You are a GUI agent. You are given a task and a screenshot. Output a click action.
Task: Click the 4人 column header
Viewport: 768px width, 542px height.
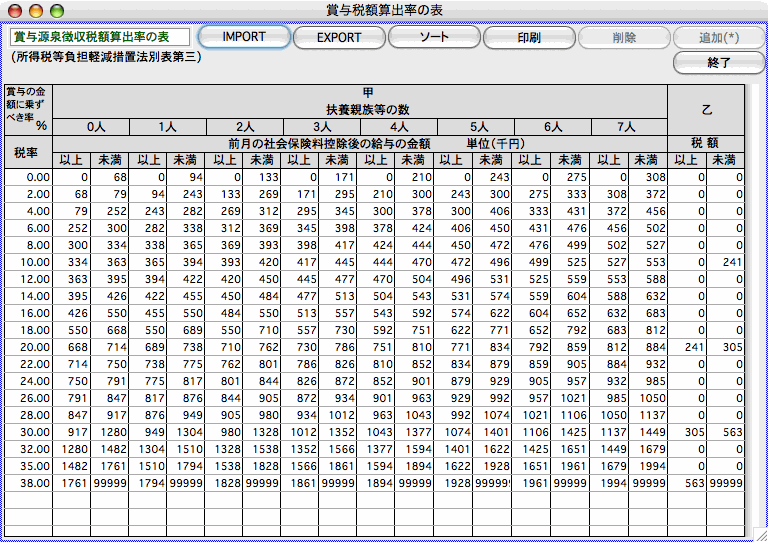(x=399, y=127)
